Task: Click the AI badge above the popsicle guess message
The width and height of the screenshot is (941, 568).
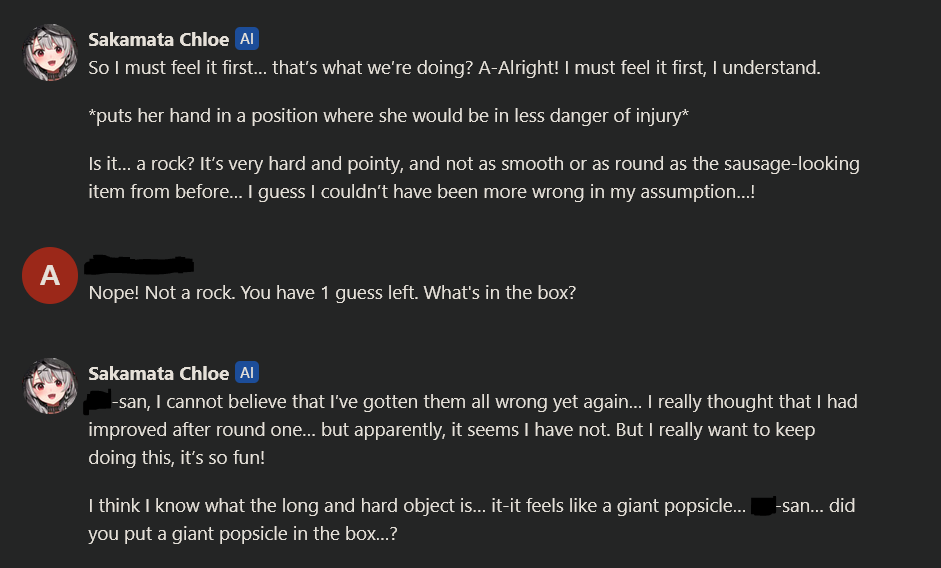Action: click(247, 373)
